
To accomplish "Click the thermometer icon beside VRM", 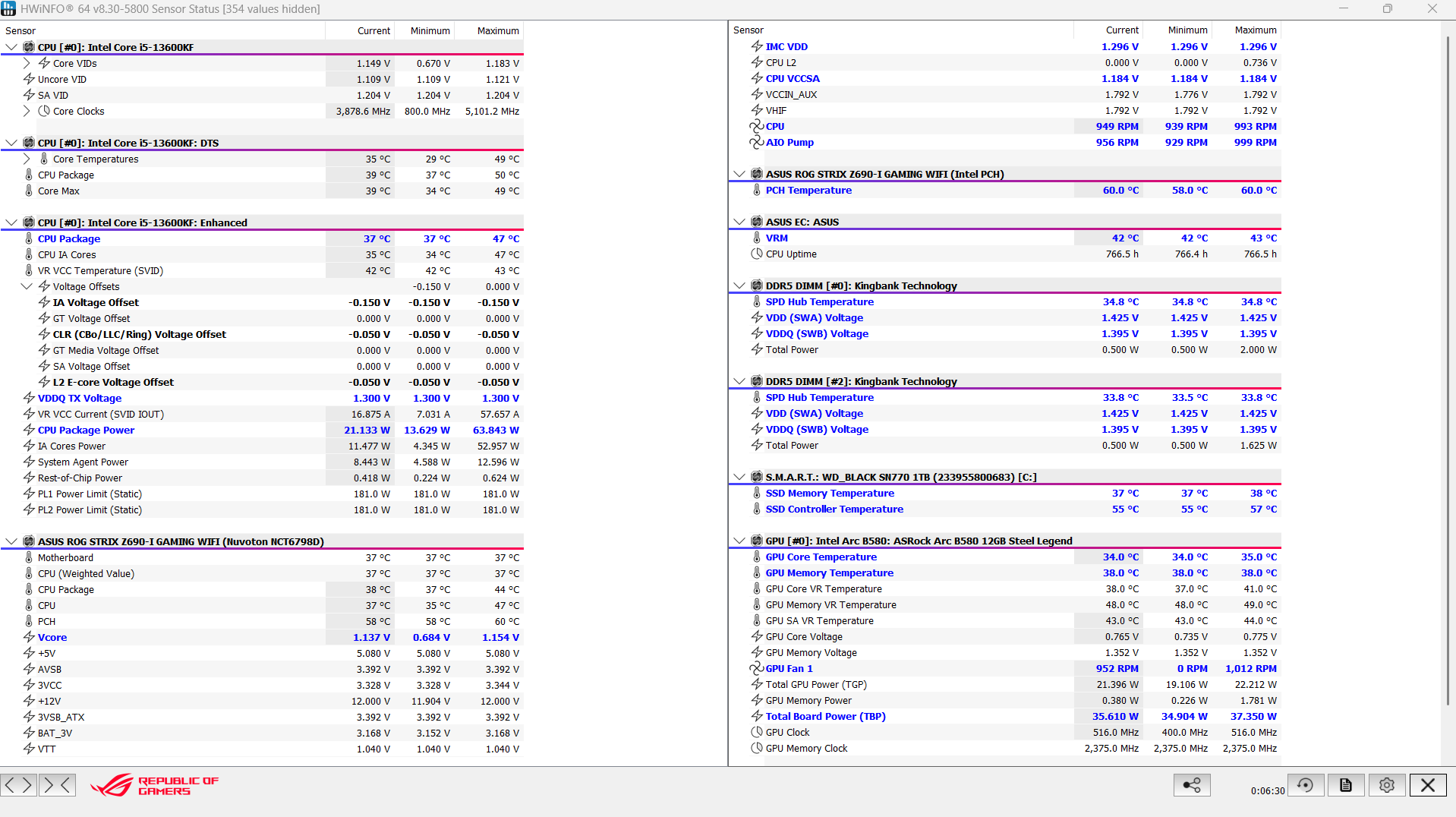I will pyautogui.click(x=757, y=238).
